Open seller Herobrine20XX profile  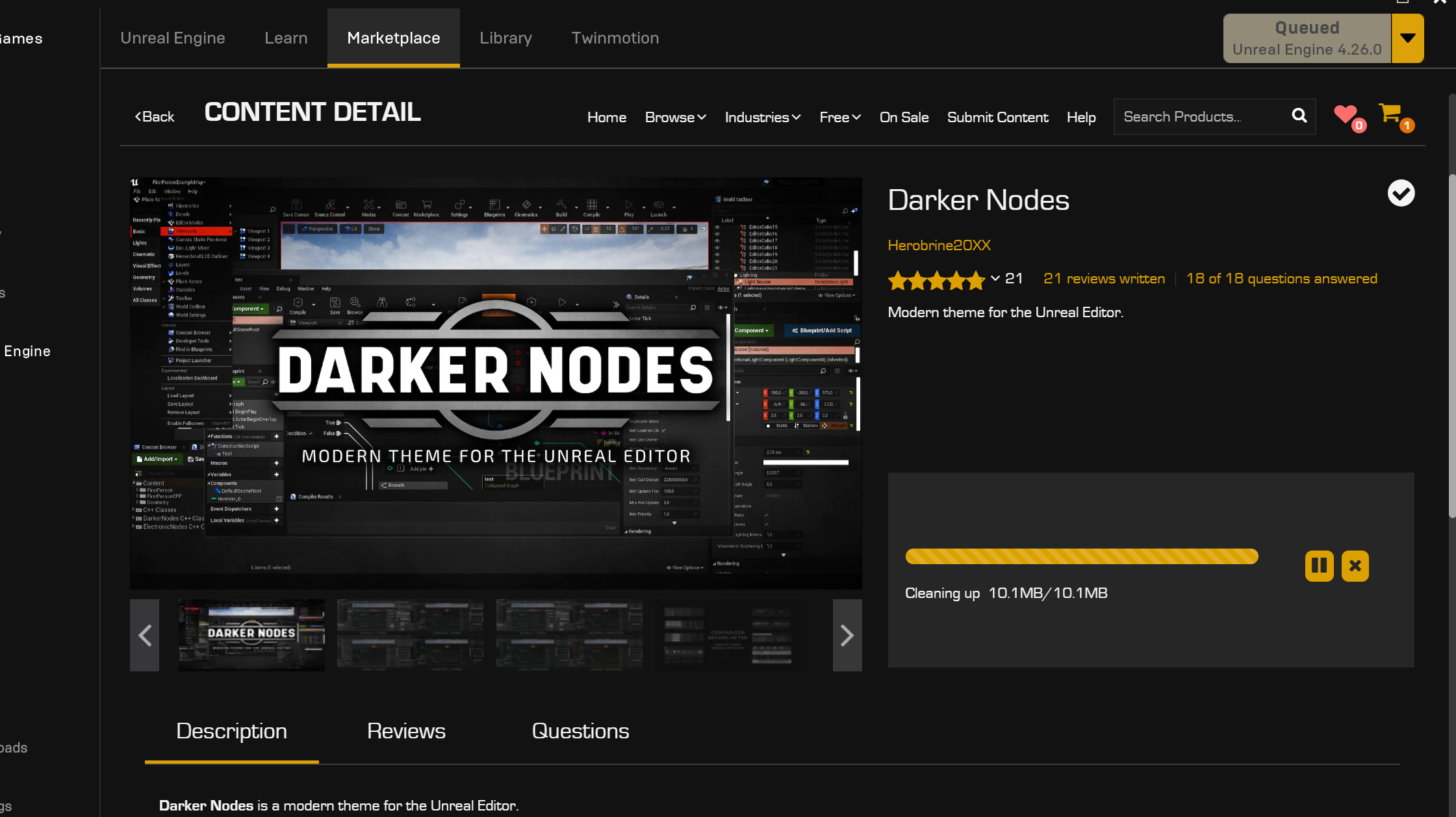click(x=939, y=245)
